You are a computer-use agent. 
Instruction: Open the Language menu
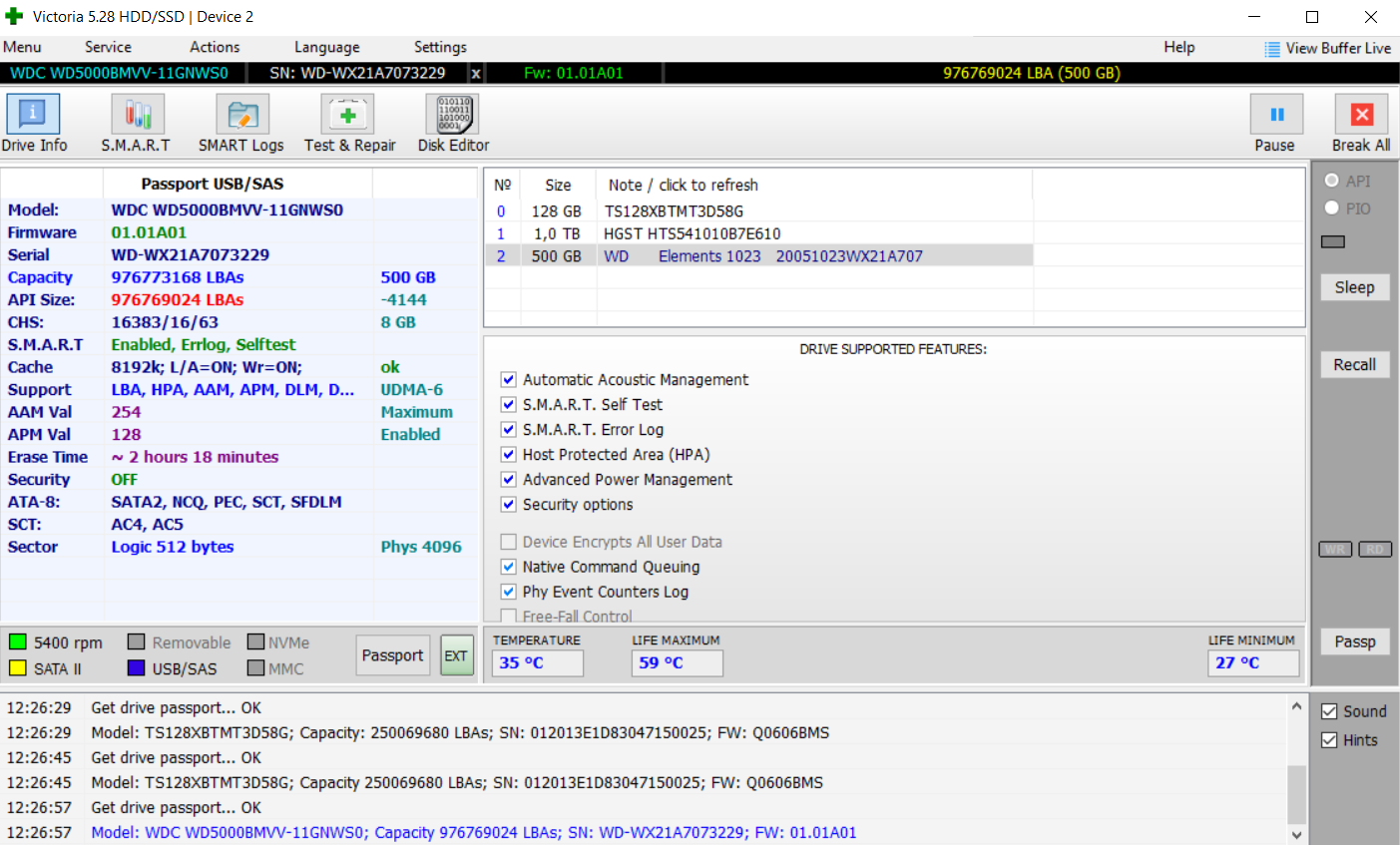pos(326,47)
